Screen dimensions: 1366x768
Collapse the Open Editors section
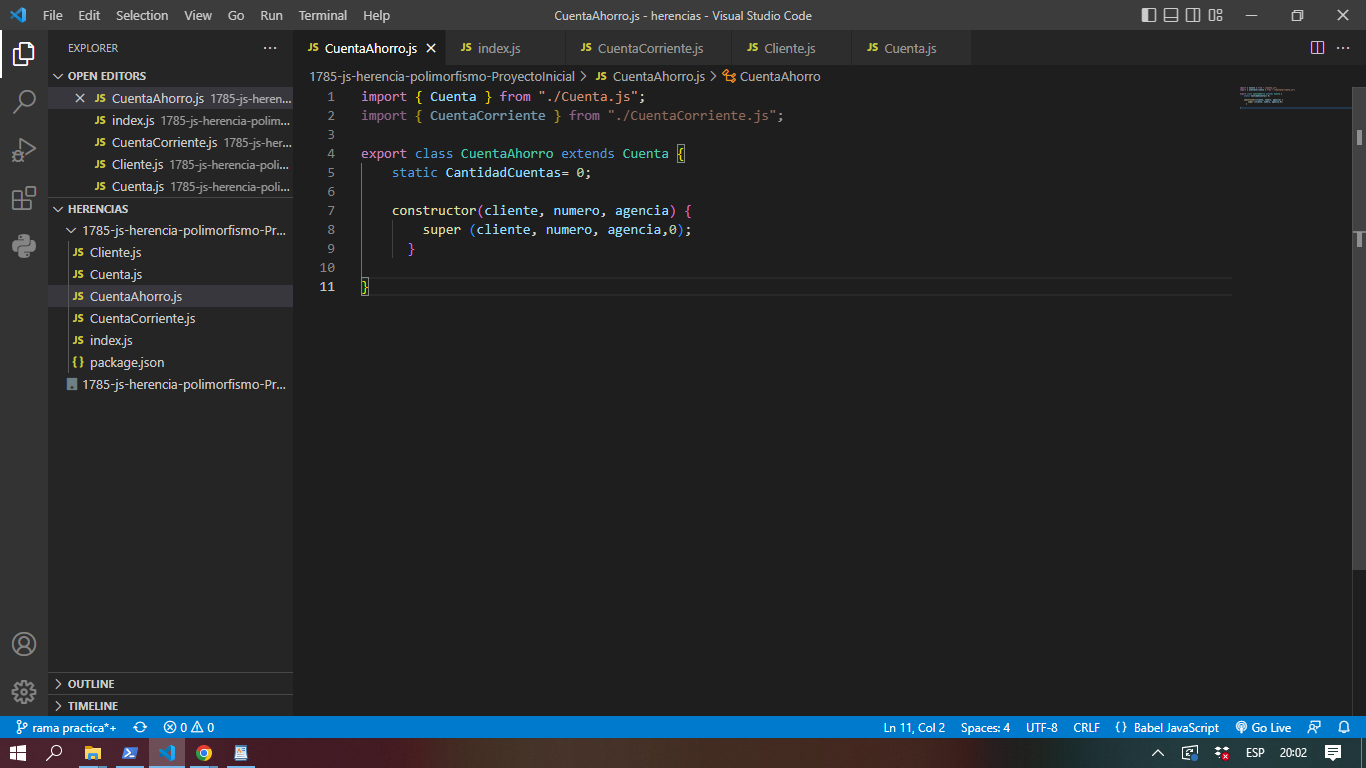click(x=170, y=76)
